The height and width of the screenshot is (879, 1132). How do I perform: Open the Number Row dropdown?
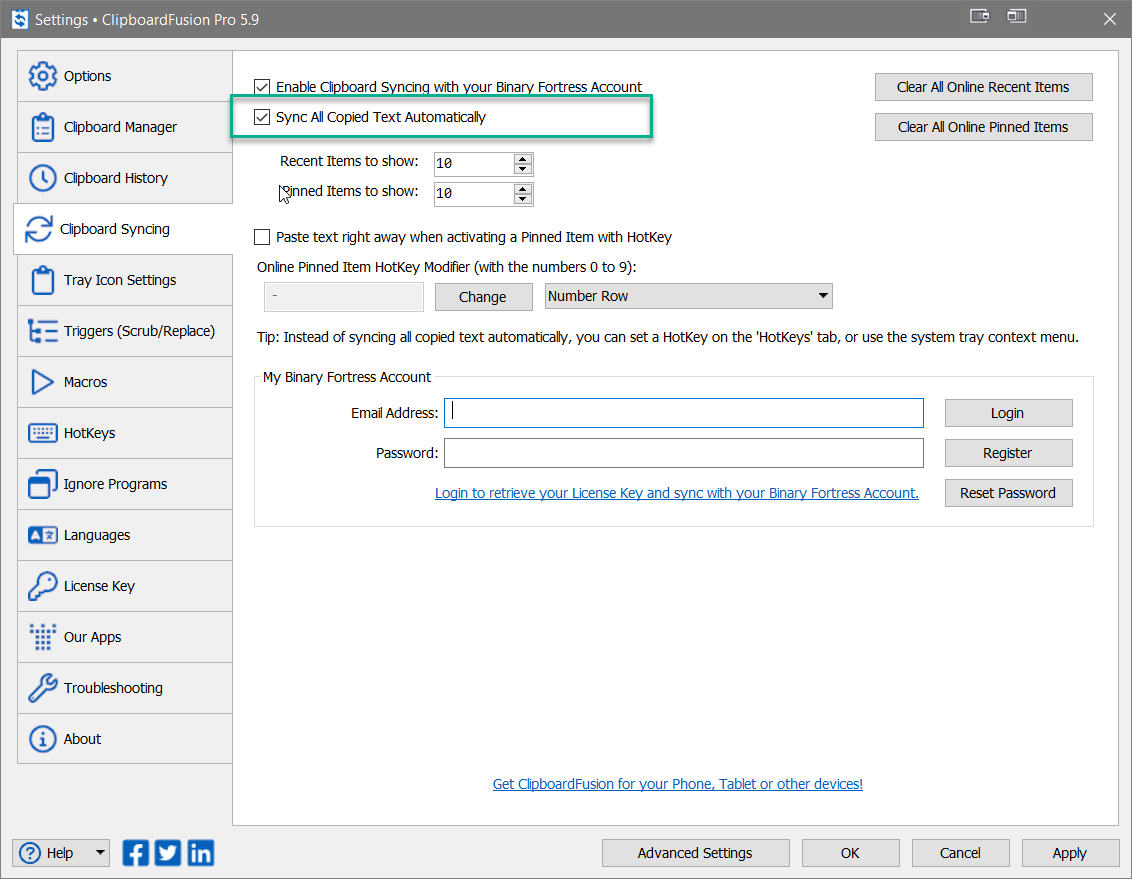689,296
